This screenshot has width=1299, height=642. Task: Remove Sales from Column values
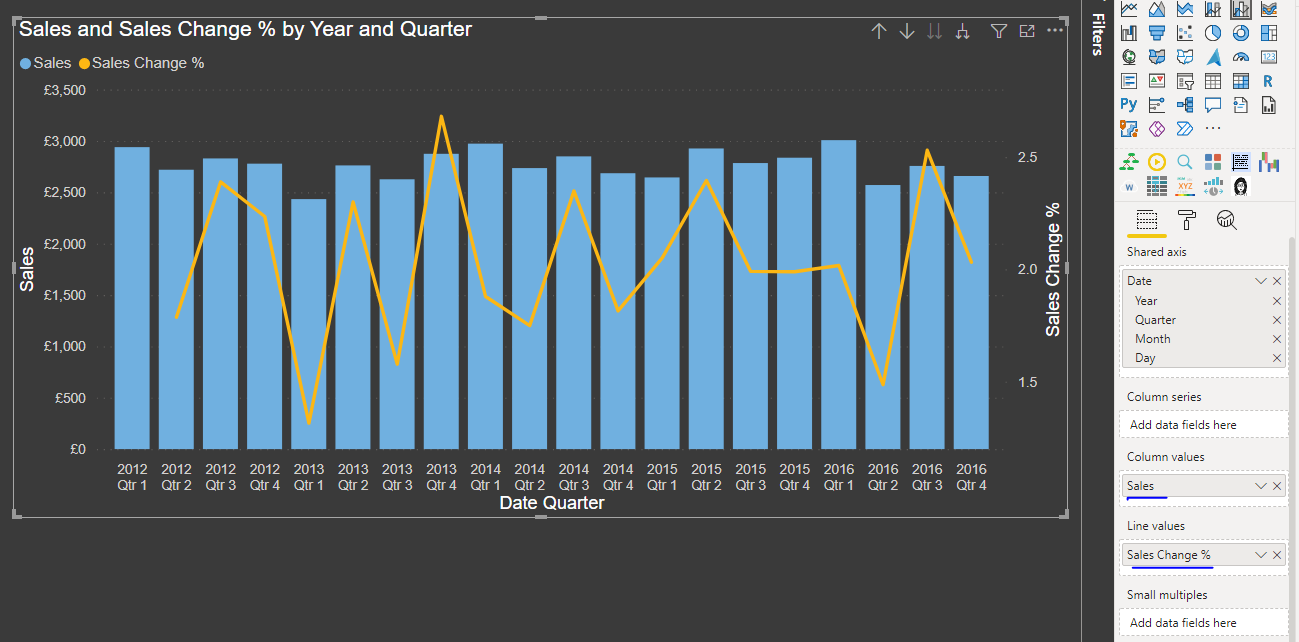pyautogui.click(x=1277, y=486)
